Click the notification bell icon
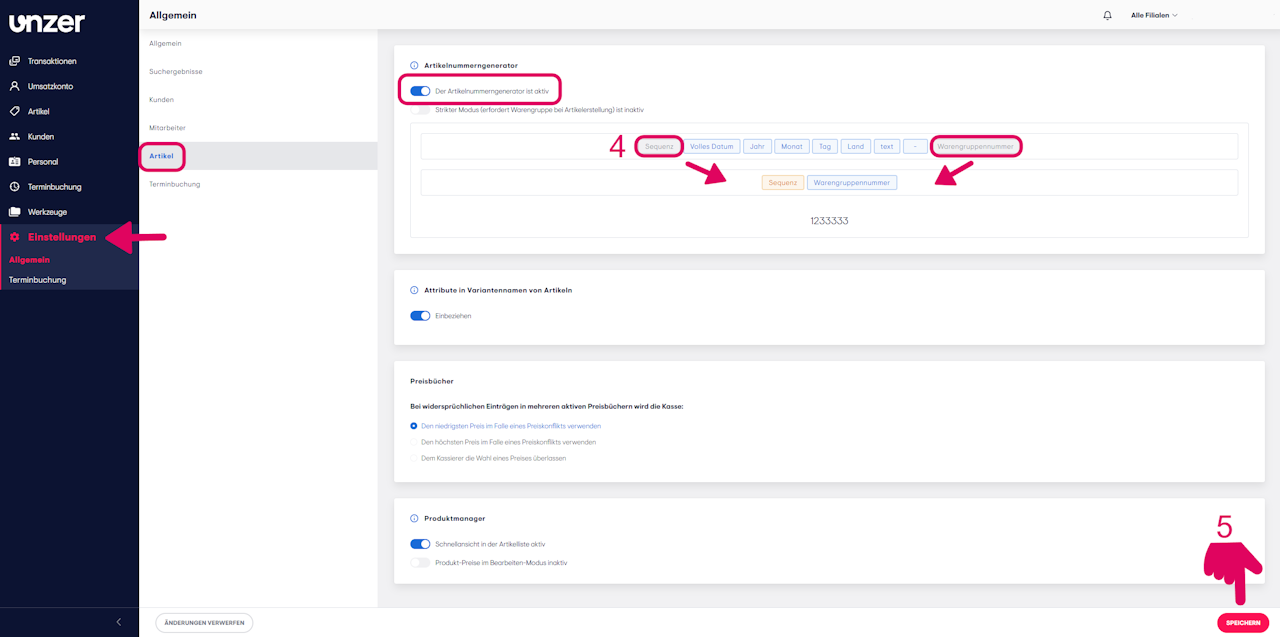 (x=1108, y=15)
